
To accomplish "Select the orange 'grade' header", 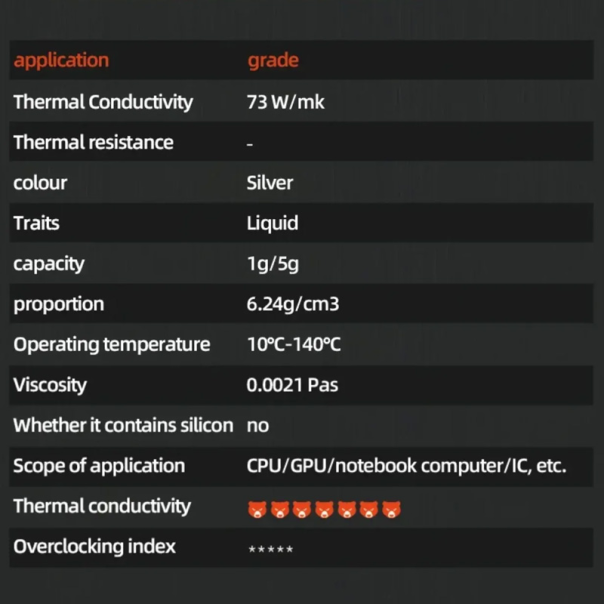I will [x=273, y=60].
